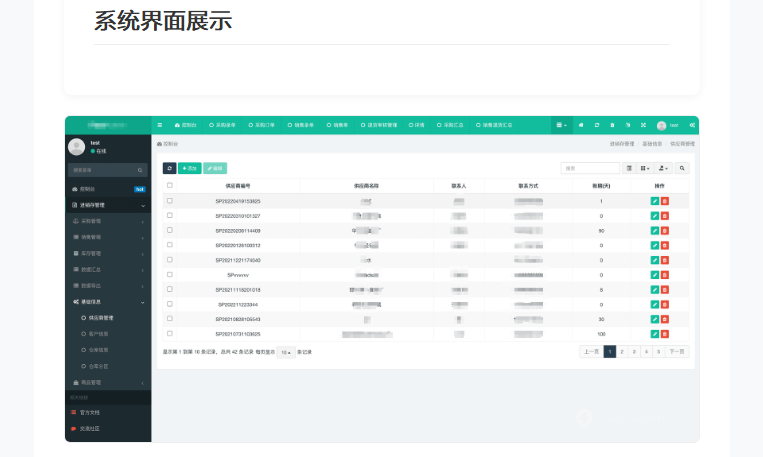Switch to the 销售录单 tab
The image size is (763, 457).
click(x=300, y=125)
